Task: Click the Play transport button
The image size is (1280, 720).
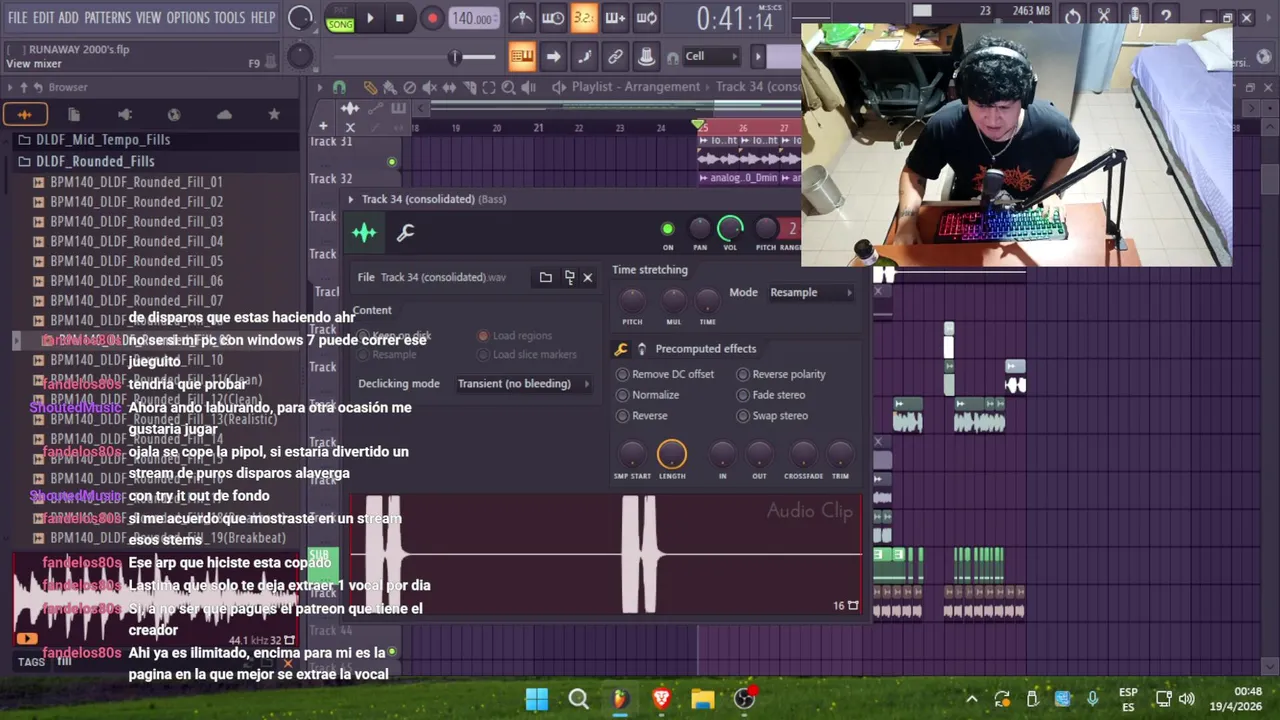Action: (x=370, y=18)
